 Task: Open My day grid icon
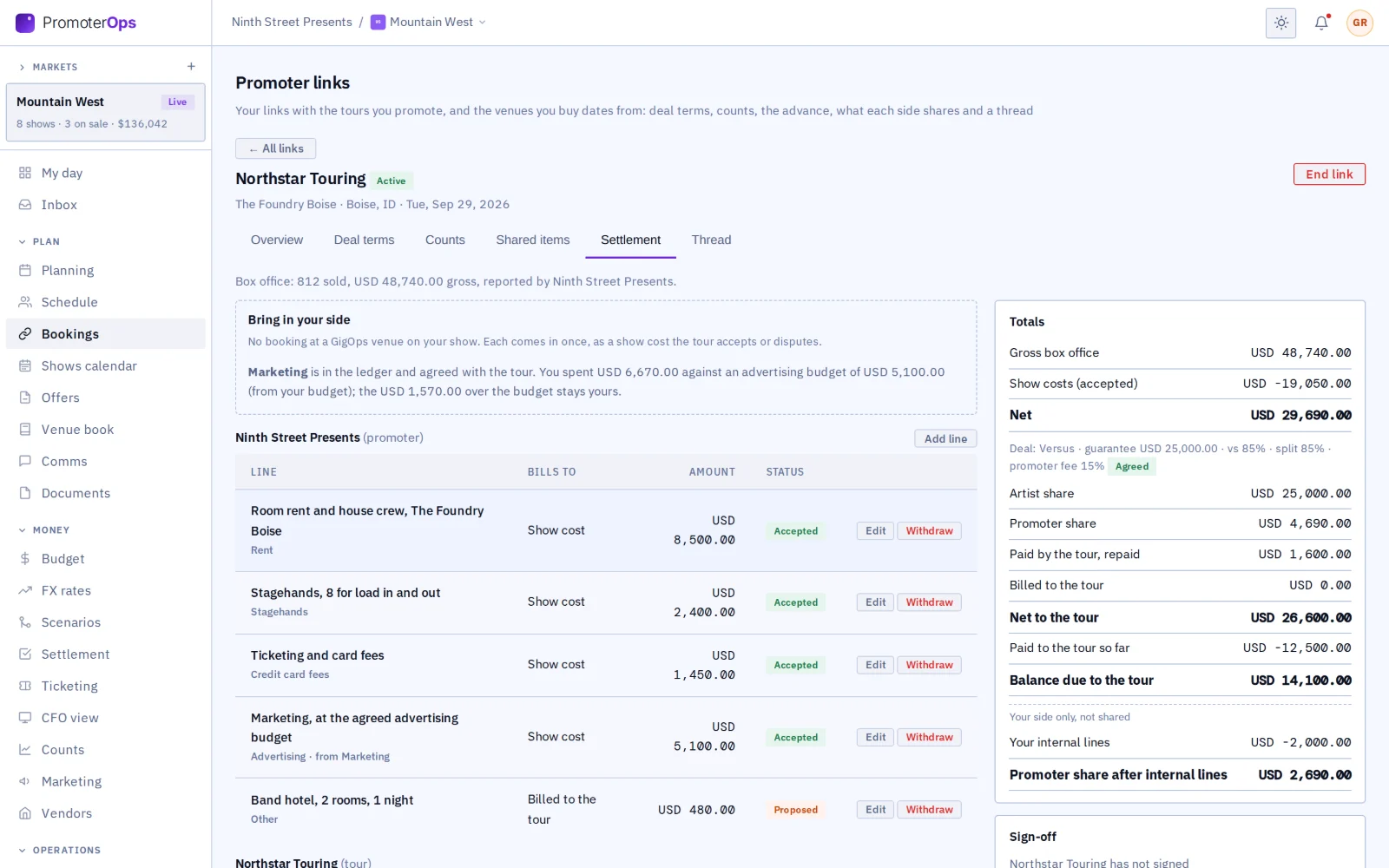click(x=25, y=173)
